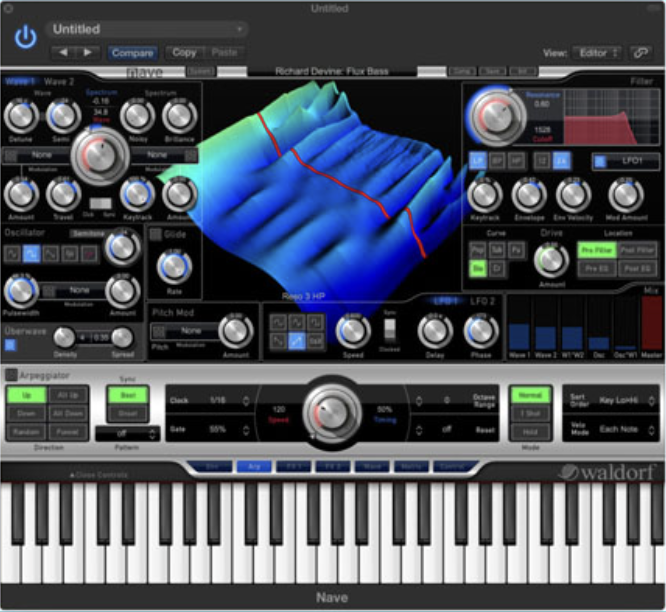This screenshot has width=666, height=612.
Task: Select first oscillator waveform icon
Action: 12,254
